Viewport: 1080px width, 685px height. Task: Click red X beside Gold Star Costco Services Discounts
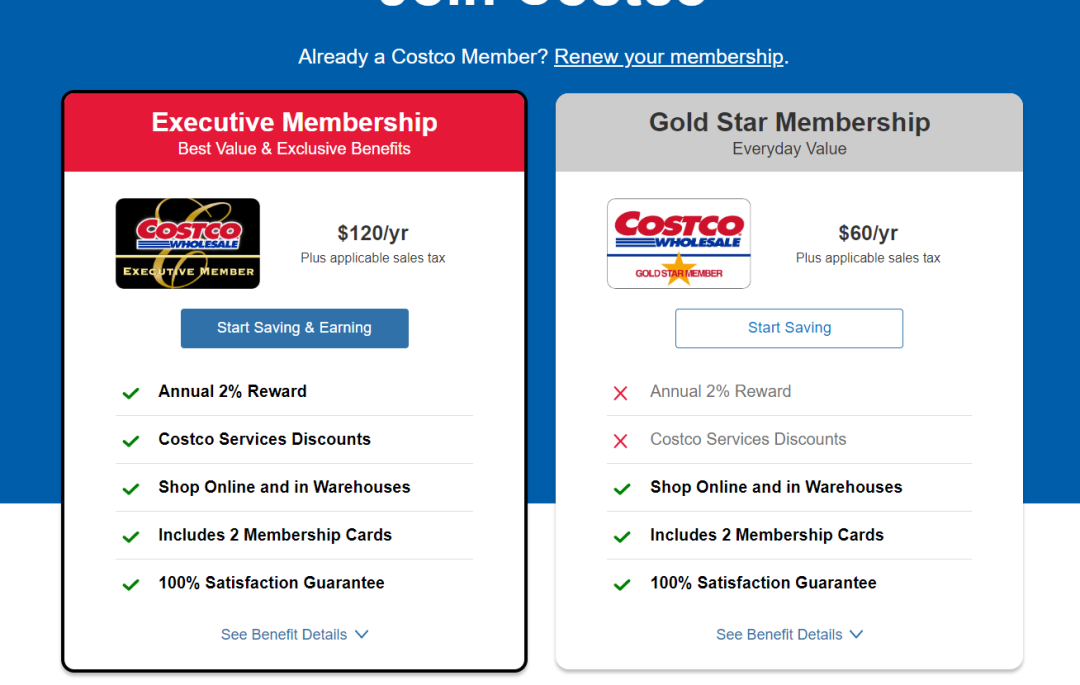pyautogui.click(x=621, y=441)
